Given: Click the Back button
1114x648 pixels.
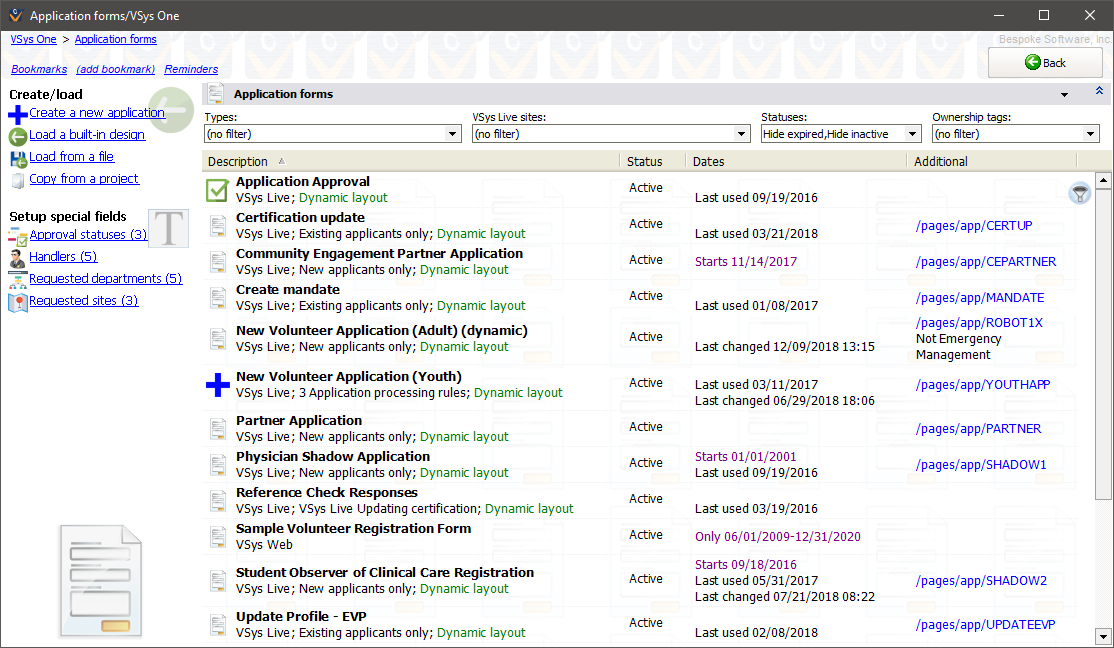Looking at the screenshot, I should pyautogui.click(x=1045, y=62).
